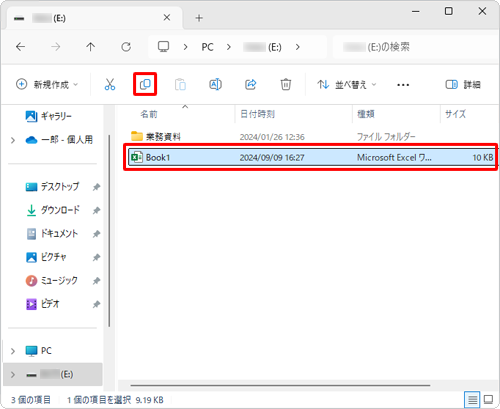The width and height of the screenshot is (500, 409).
Task: Open the See more ellipsis menu
Action: (x=403, y=85)
